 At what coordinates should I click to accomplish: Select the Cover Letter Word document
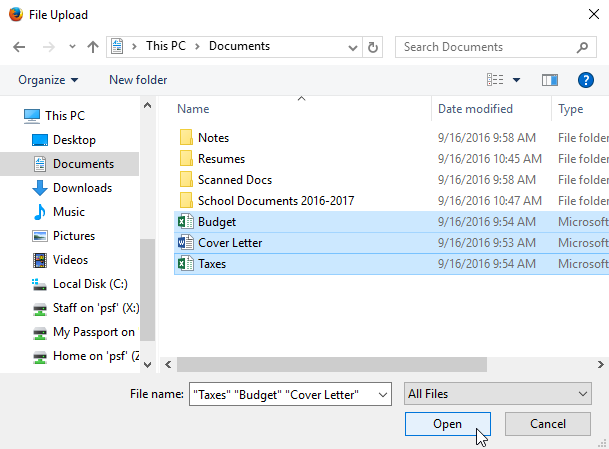click(230, 243)
